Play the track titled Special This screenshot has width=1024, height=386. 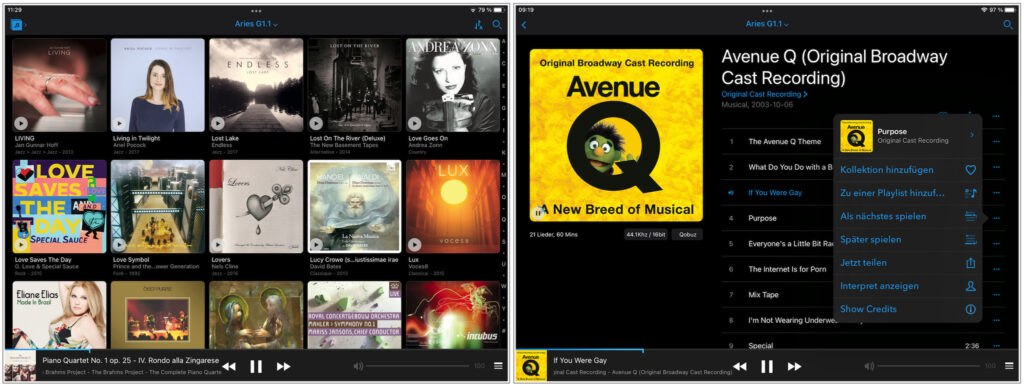(761, 346)
